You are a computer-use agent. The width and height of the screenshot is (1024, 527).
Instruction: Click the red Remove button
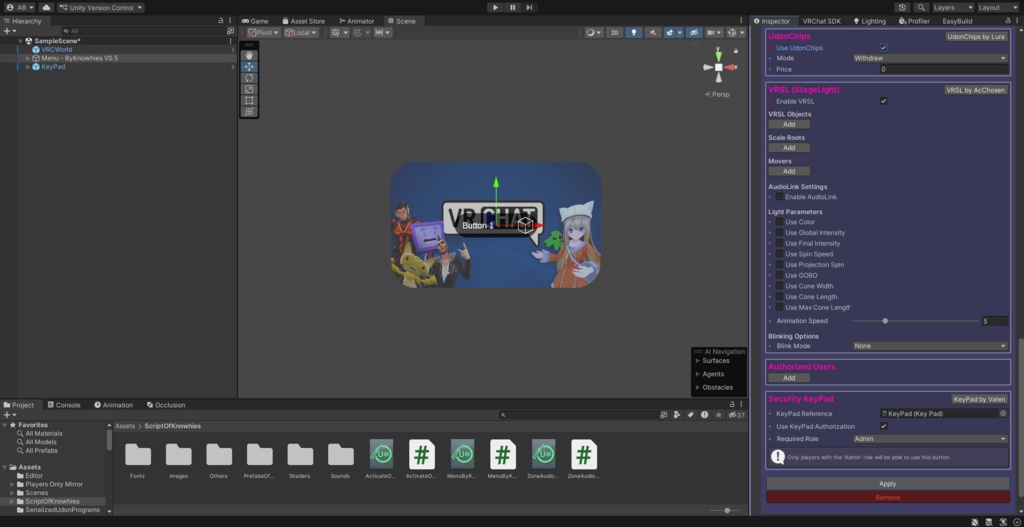pos(888,498)
